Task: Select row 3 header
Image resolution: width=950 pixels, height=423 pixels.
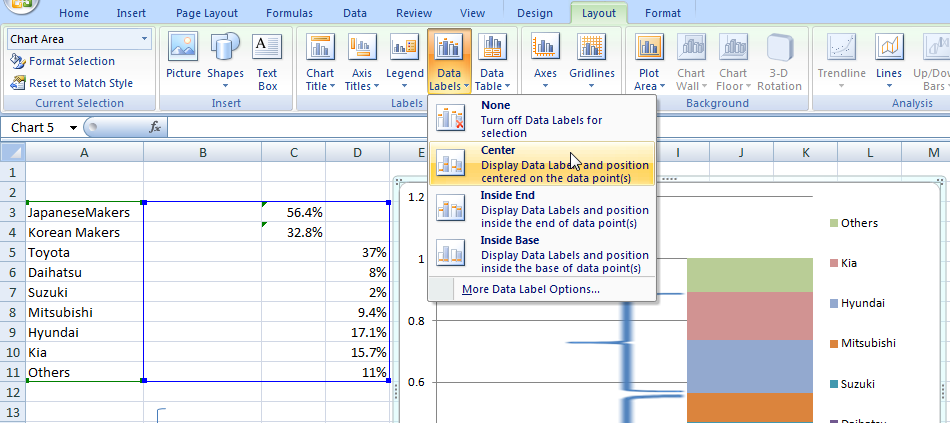Action: click(x=13, y=212)
